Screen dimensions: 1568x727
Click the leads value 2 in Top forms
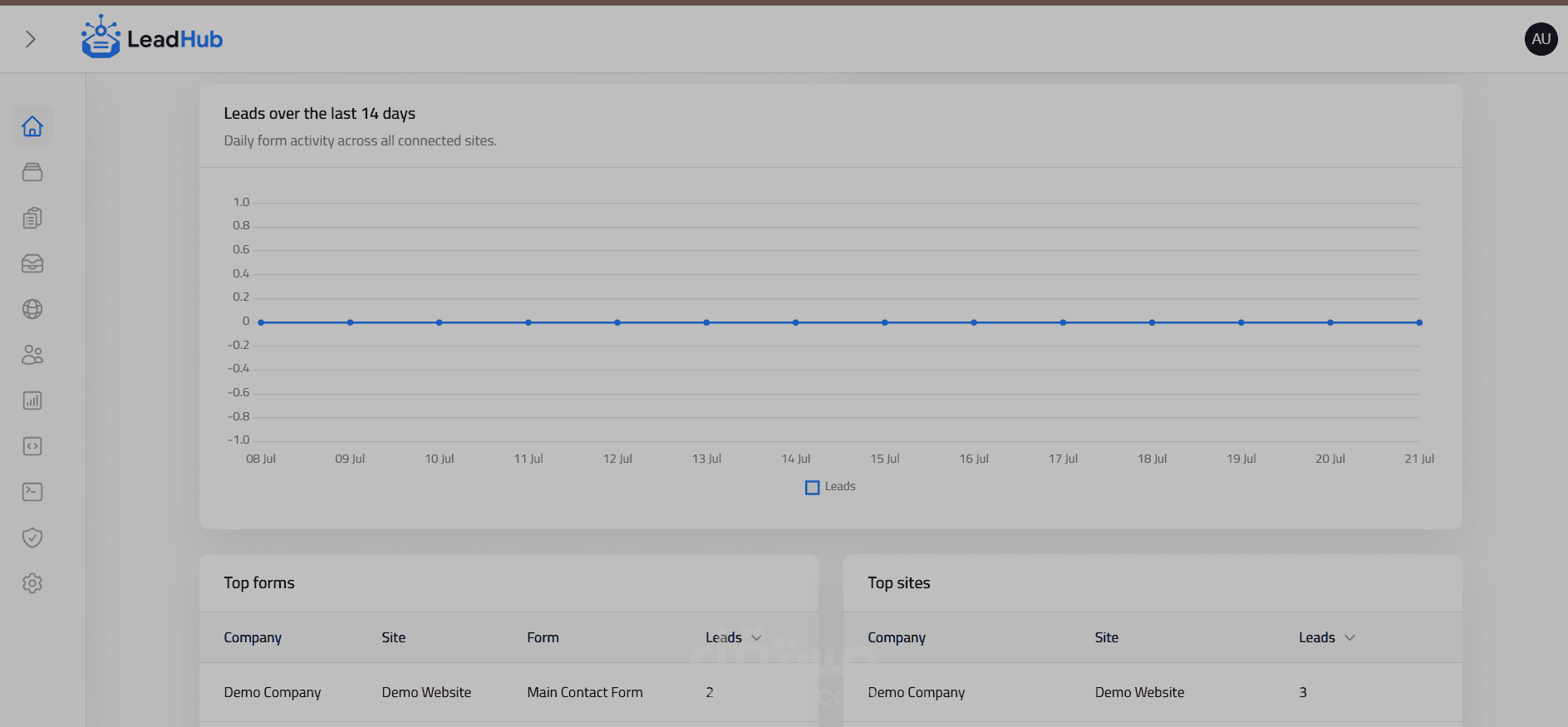pos(710,692)
